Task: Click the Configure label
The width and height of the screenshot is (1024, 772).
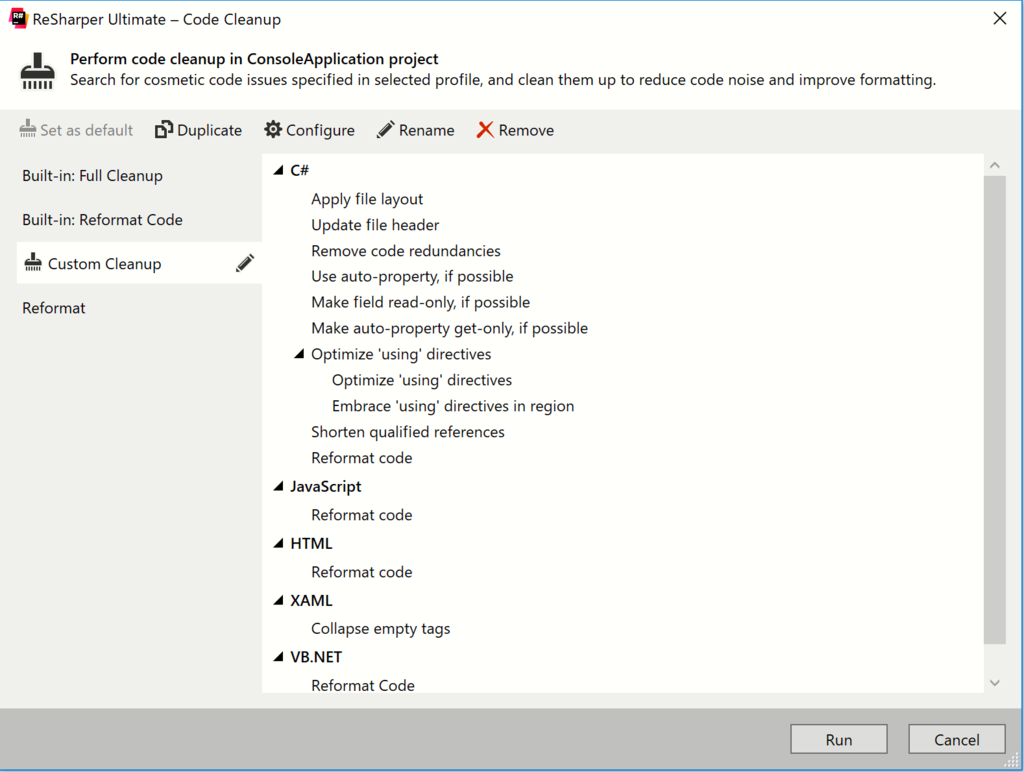Action: click(321, 131)
